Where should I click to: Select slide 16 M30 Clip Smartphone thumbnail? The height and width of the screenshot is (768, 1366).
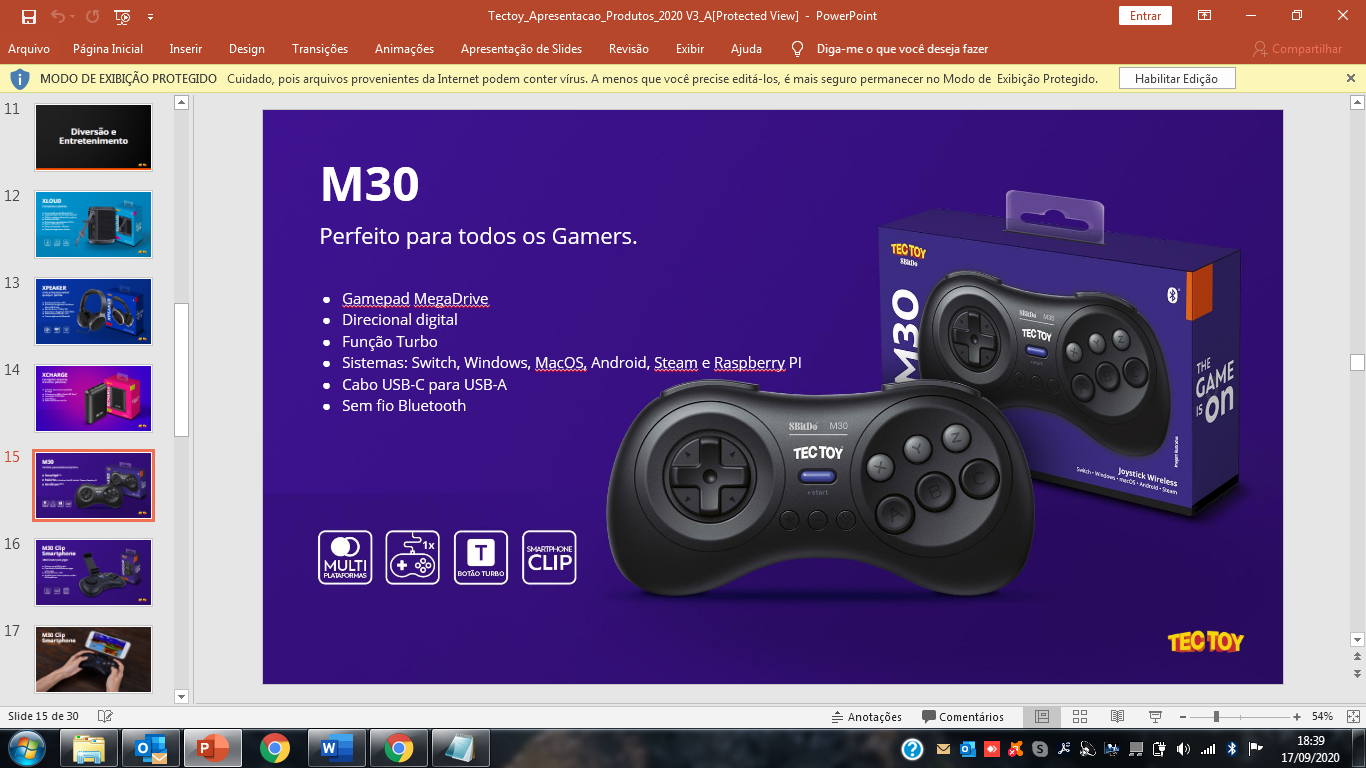click(x=94, y=572)
